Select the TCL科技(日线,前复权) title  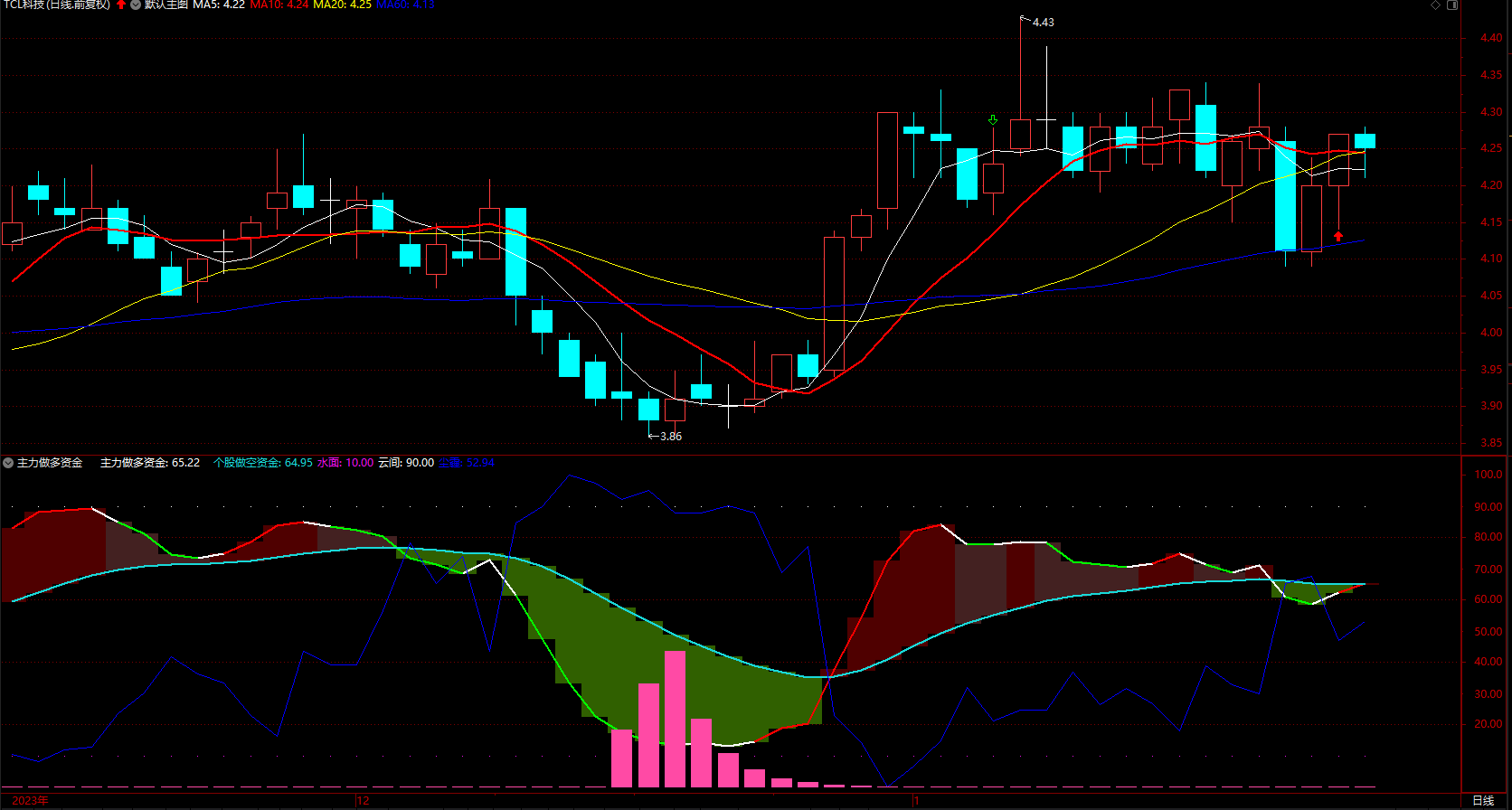click(57, 5)
